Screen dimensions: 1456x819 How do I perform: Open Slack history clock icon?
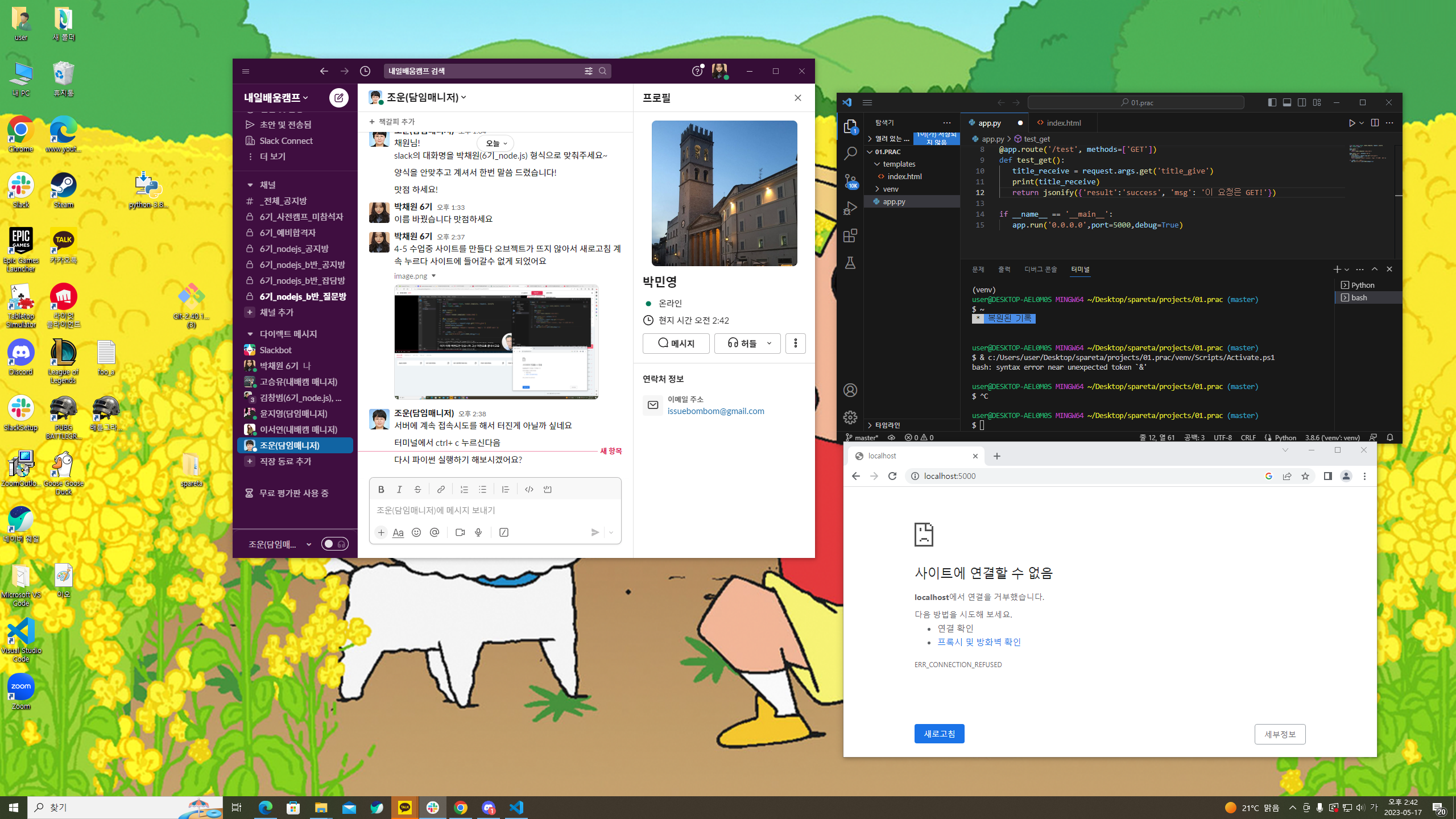pyautogui.click(x=365, y=71)
